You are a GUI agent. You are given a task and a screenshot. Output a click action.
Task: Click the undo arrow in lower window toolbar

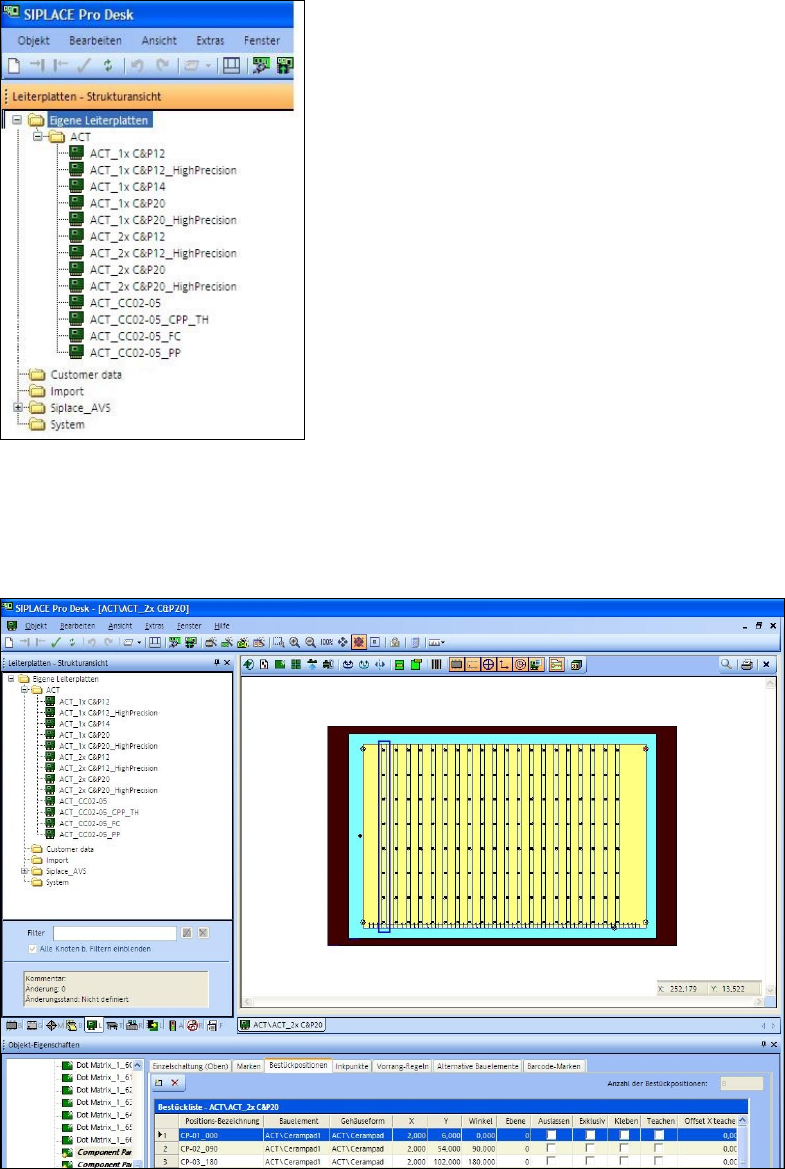pos(92,642)
